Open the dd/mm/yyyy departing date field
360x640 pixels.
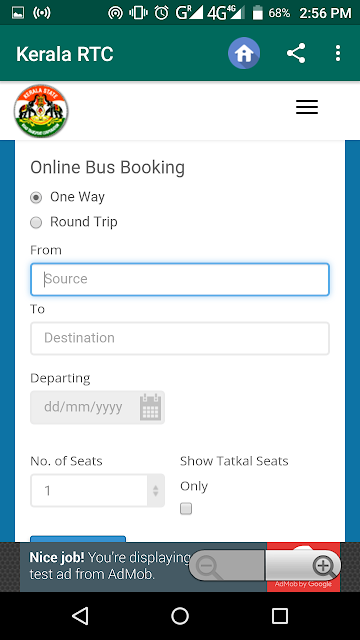[98, 407]
